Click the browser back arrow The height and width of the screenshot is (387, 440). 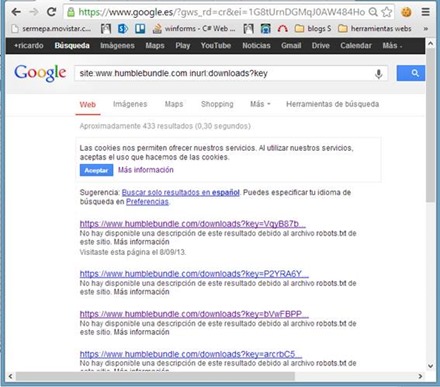(x=16, y=12)
